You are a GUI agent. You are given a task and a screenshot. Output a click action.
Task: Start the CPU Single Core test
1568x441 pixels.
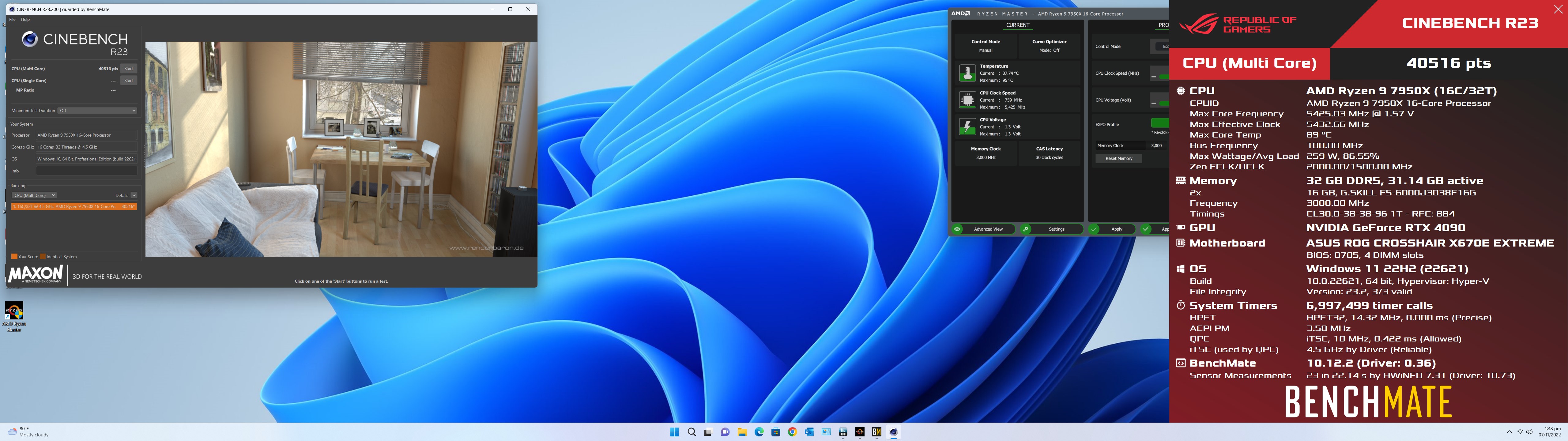pos(128,81)
